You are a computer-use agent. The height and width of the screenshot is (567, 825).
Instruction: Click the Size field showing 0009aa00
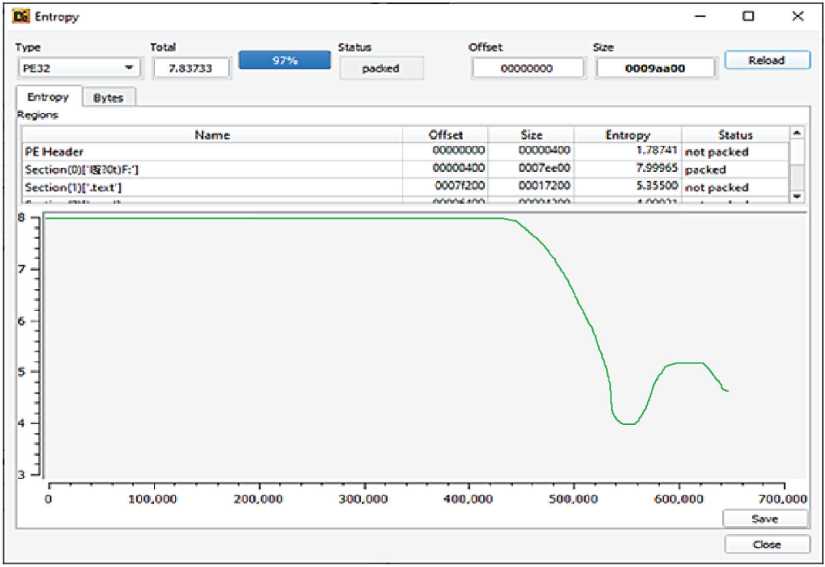(x=656, y=68)
